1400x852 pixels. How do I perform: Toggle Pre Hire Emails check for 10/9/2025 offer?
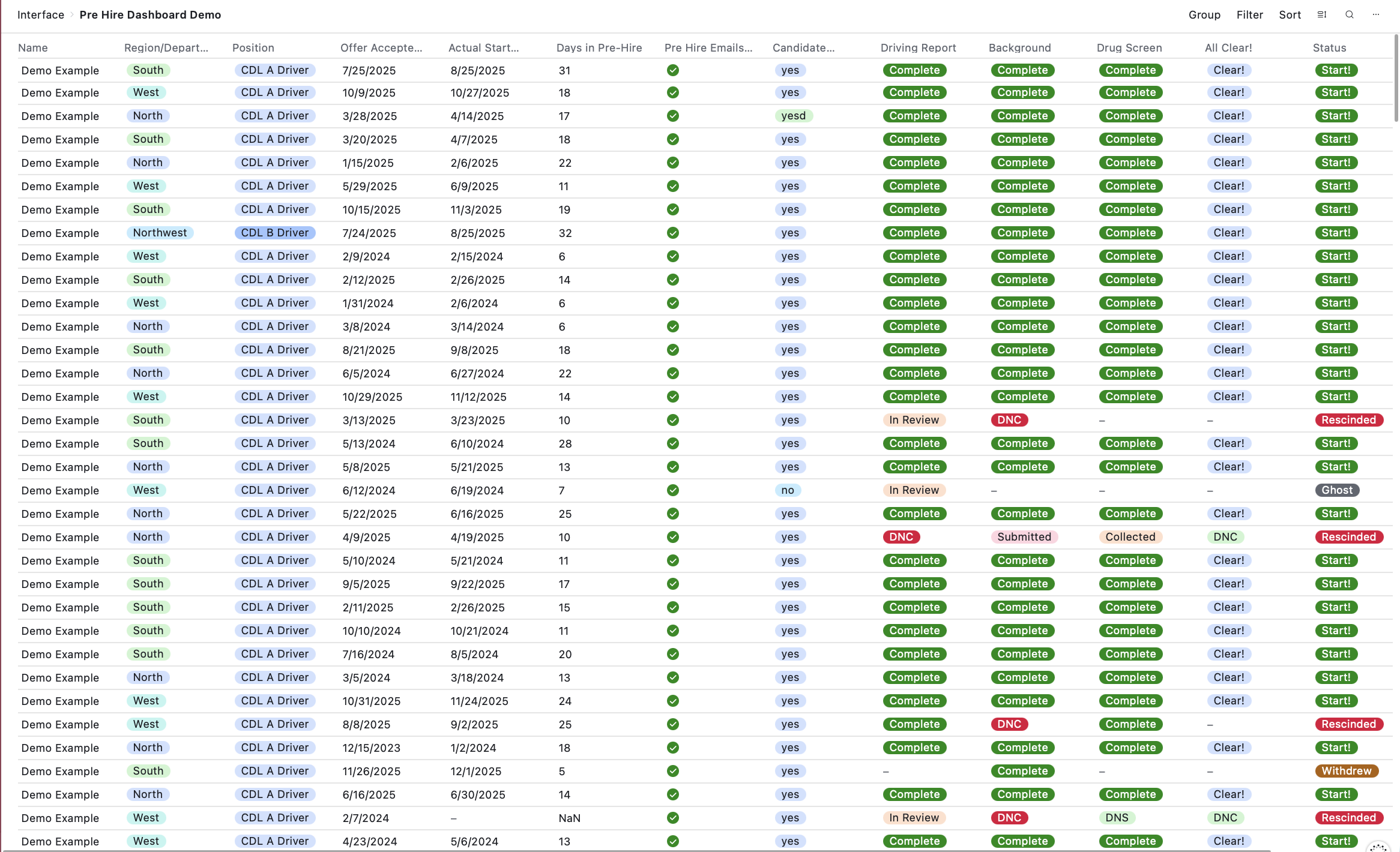[x=673, y=92]
